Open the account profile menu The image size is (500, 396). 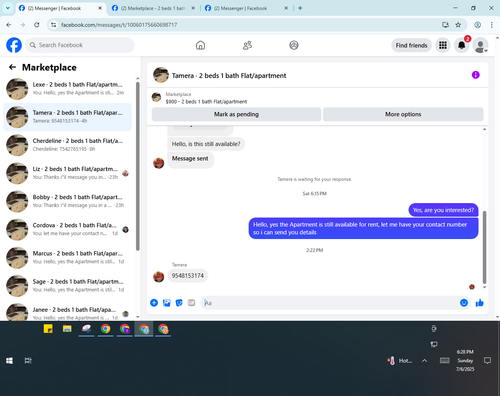pyautogui.click(x=480, y=45)
